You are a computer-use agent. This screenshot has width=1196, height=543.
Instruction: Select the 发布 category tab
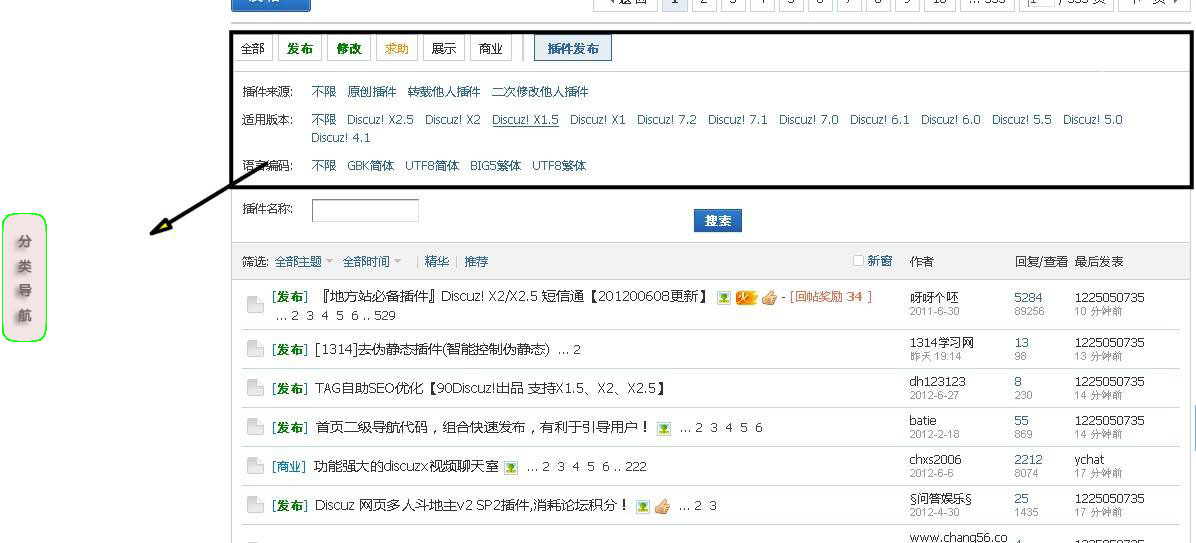click(300, 49)
